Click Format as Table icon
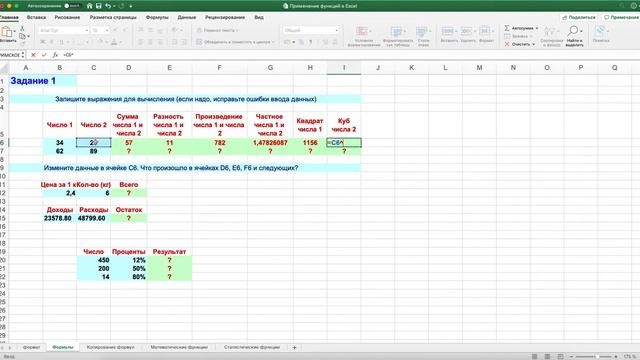Image resolution: width=640 pixels, height=360 pixels. [x=396, y=31]
